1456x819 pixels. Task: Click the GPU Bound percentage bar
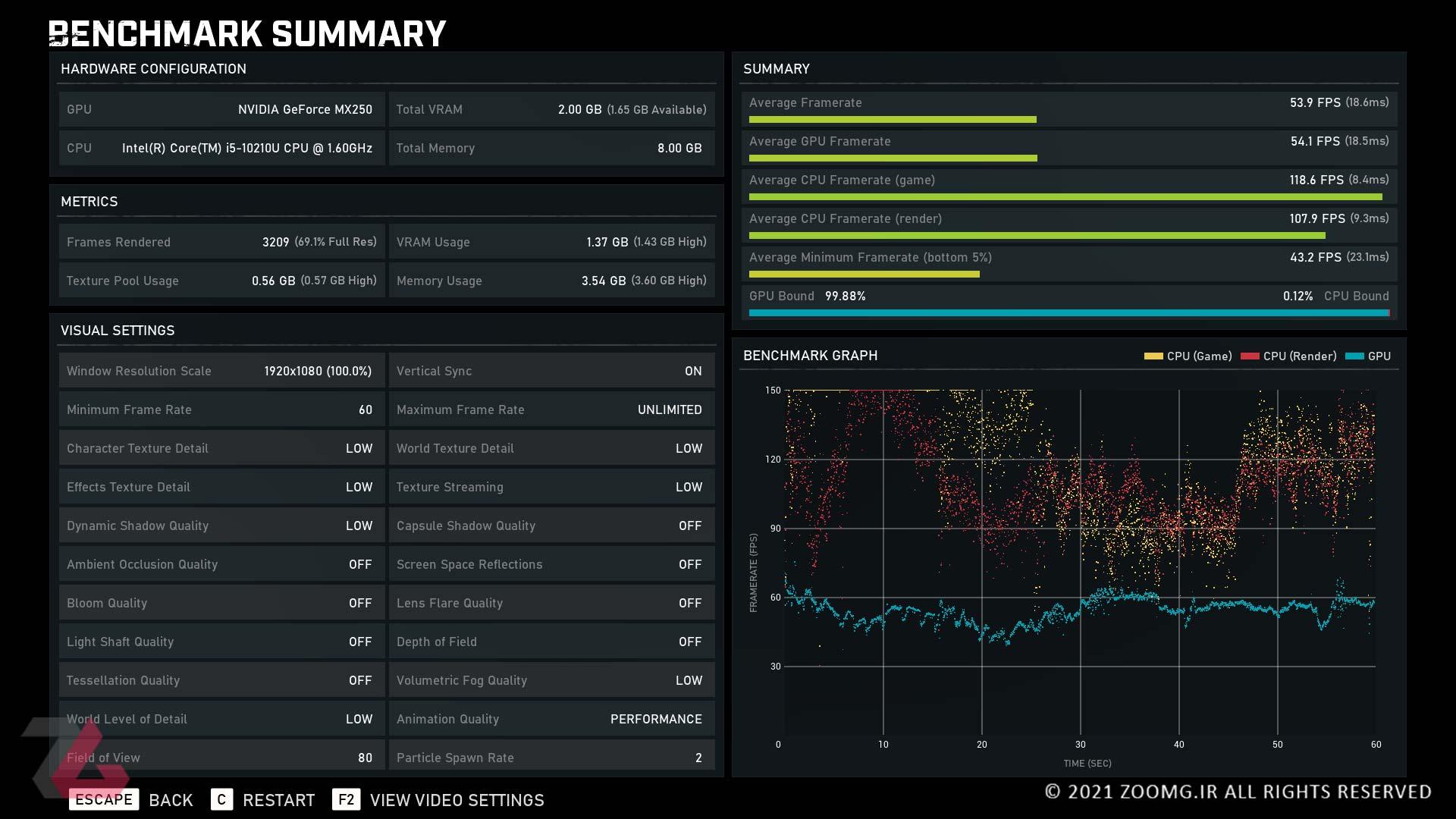pos(1069,312)
